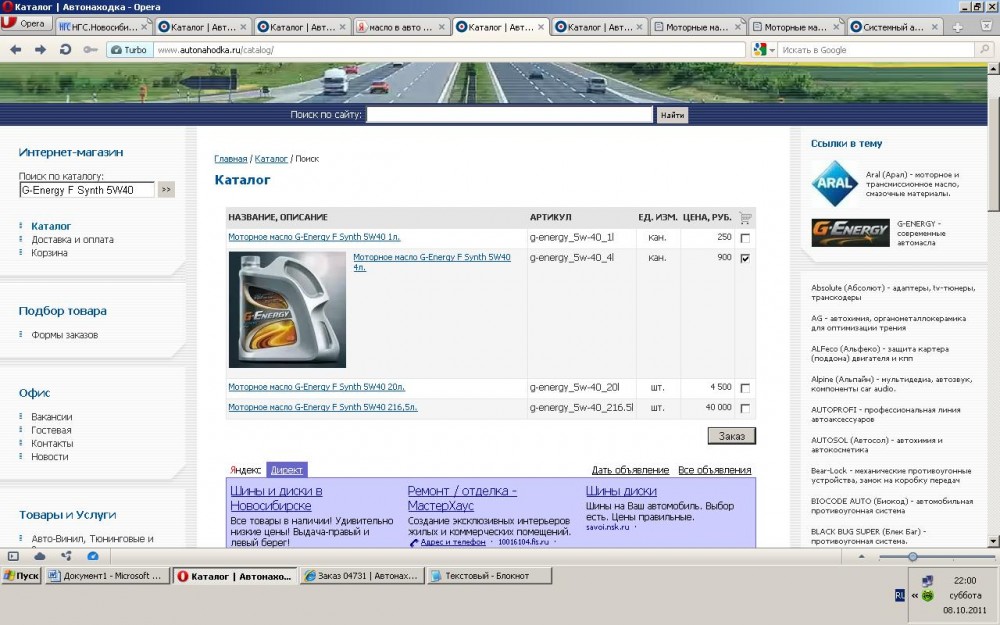This screenshot has width=1000, height=625.
Task: Switch to the Документ1 - Microsoft taskbar button
Action: (x=108, y=576)
